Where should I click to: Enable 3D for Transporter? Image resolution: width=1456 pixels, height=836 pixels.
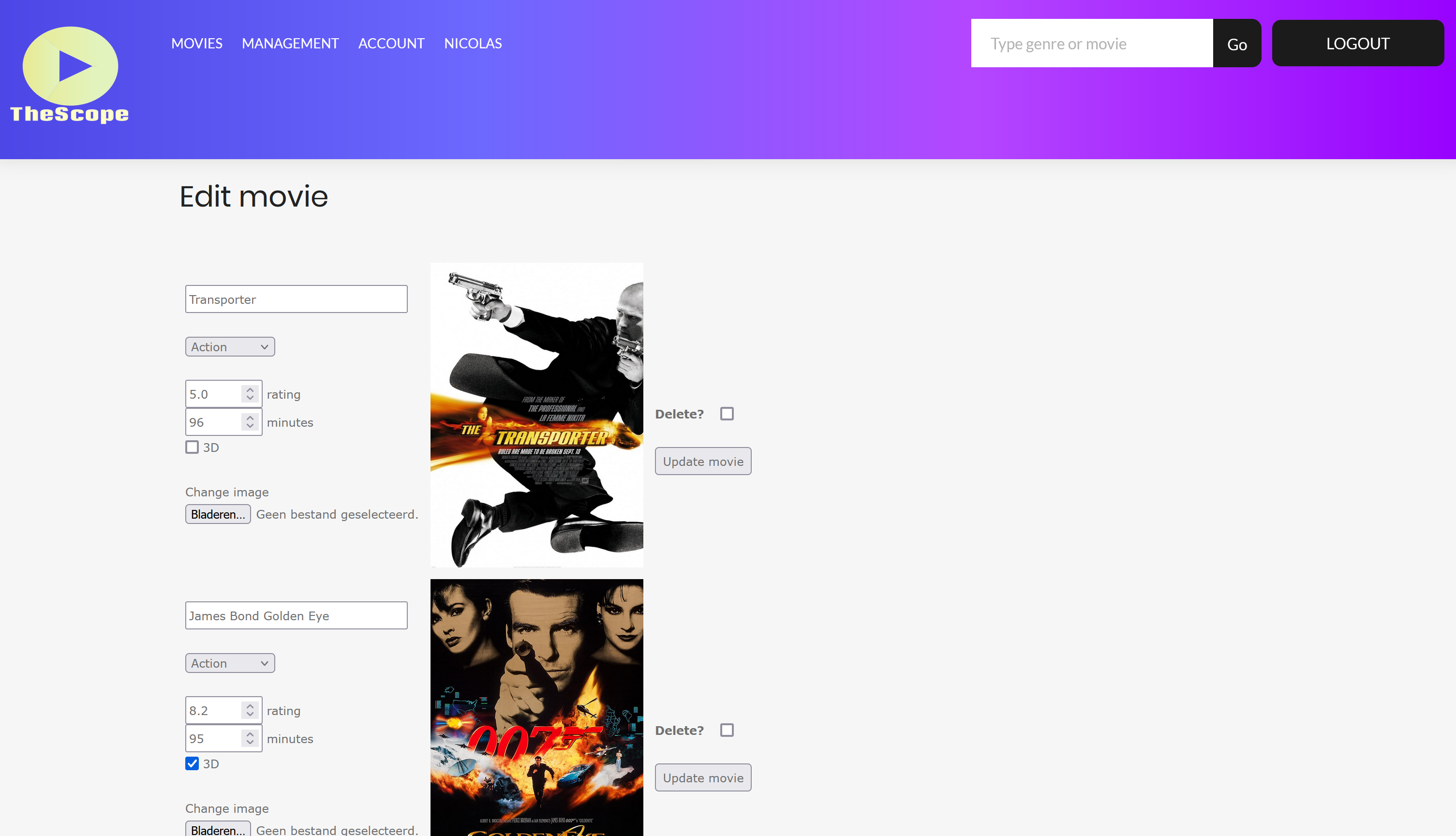tap(192, 448)
